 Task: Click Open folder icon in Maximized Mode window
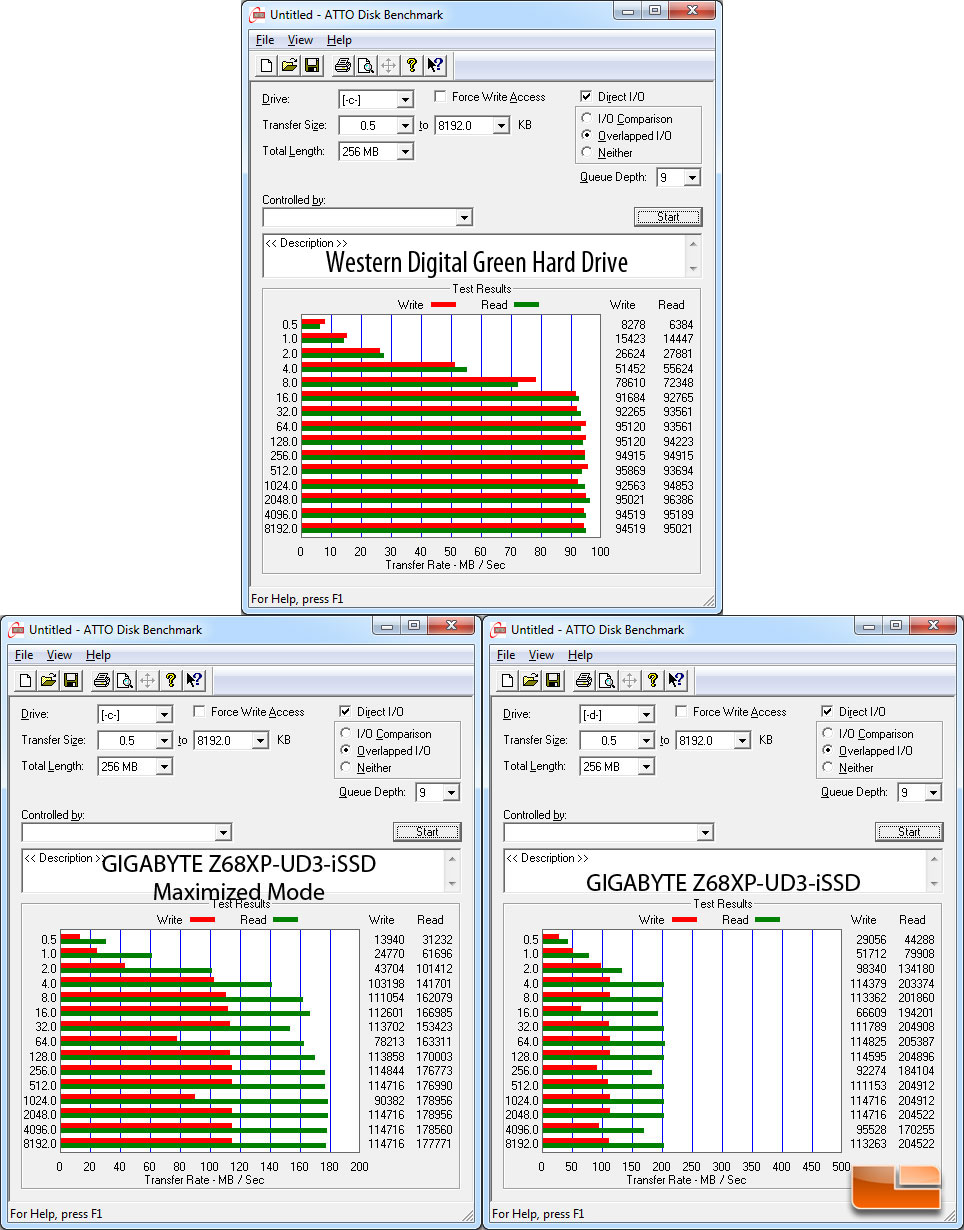[48, 681]
